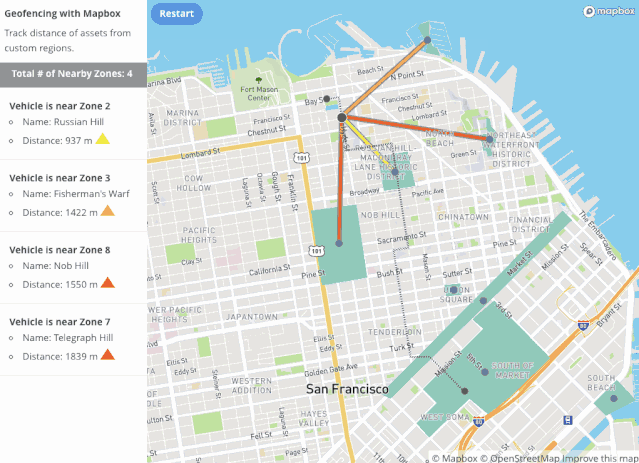
Task: Click the blue transit station icon near South Beach
Action: (568, 420)
